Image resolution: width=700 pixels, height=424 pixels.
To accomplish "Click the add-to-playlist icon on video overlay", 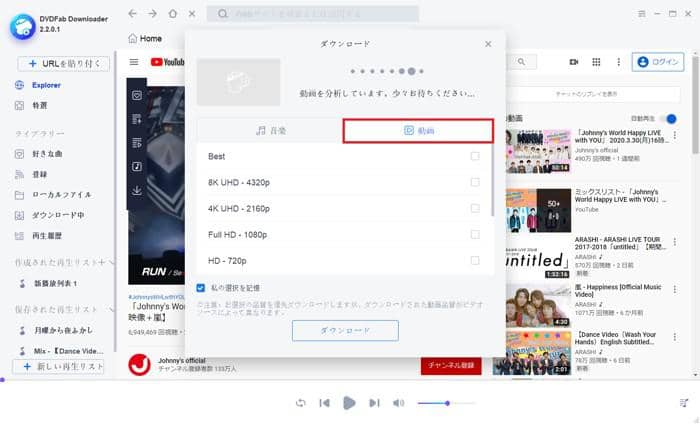I will click(x=137, y=119).
